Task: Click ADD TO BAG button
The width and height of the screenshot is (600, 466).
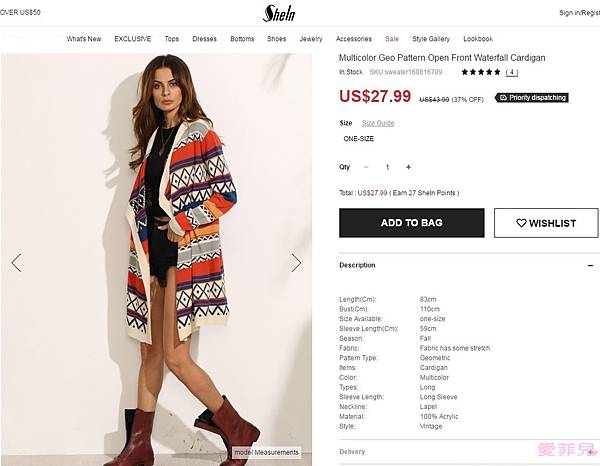Action: pos(411,223)
